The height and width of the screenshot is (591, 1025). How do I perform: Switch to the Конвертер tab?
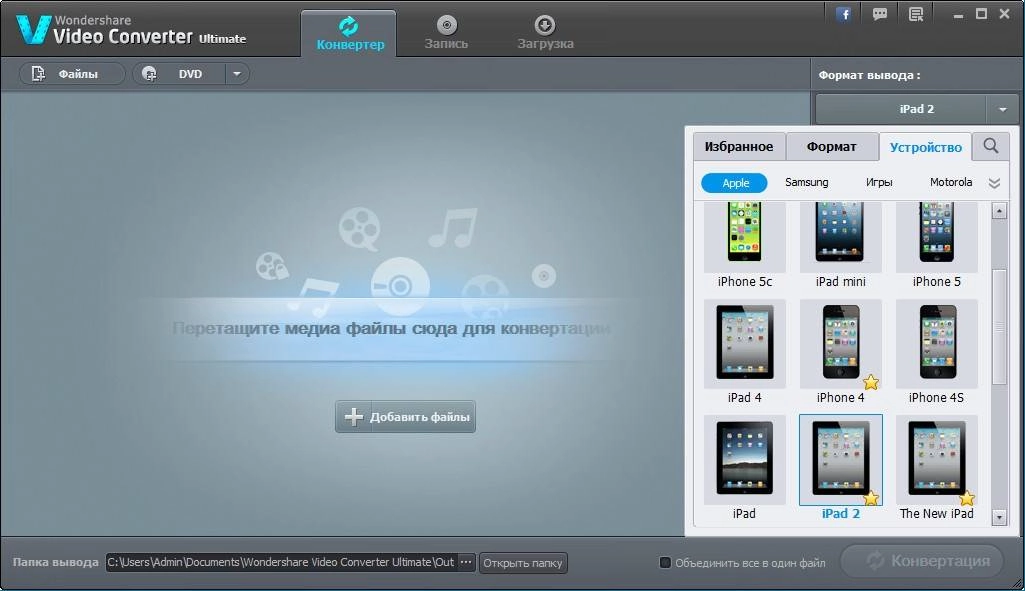point(349,33)
